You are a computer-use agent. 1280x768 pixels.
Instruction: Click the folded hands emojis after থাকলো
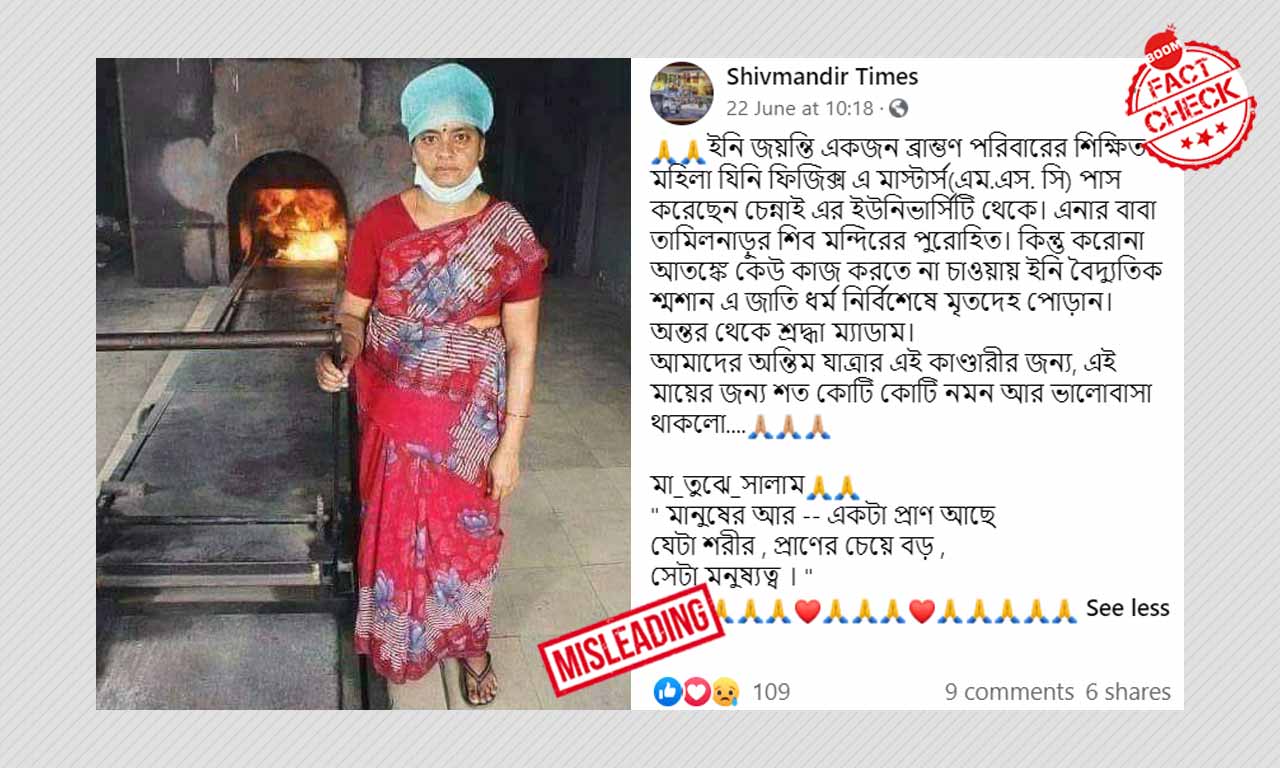pos(789,427)
